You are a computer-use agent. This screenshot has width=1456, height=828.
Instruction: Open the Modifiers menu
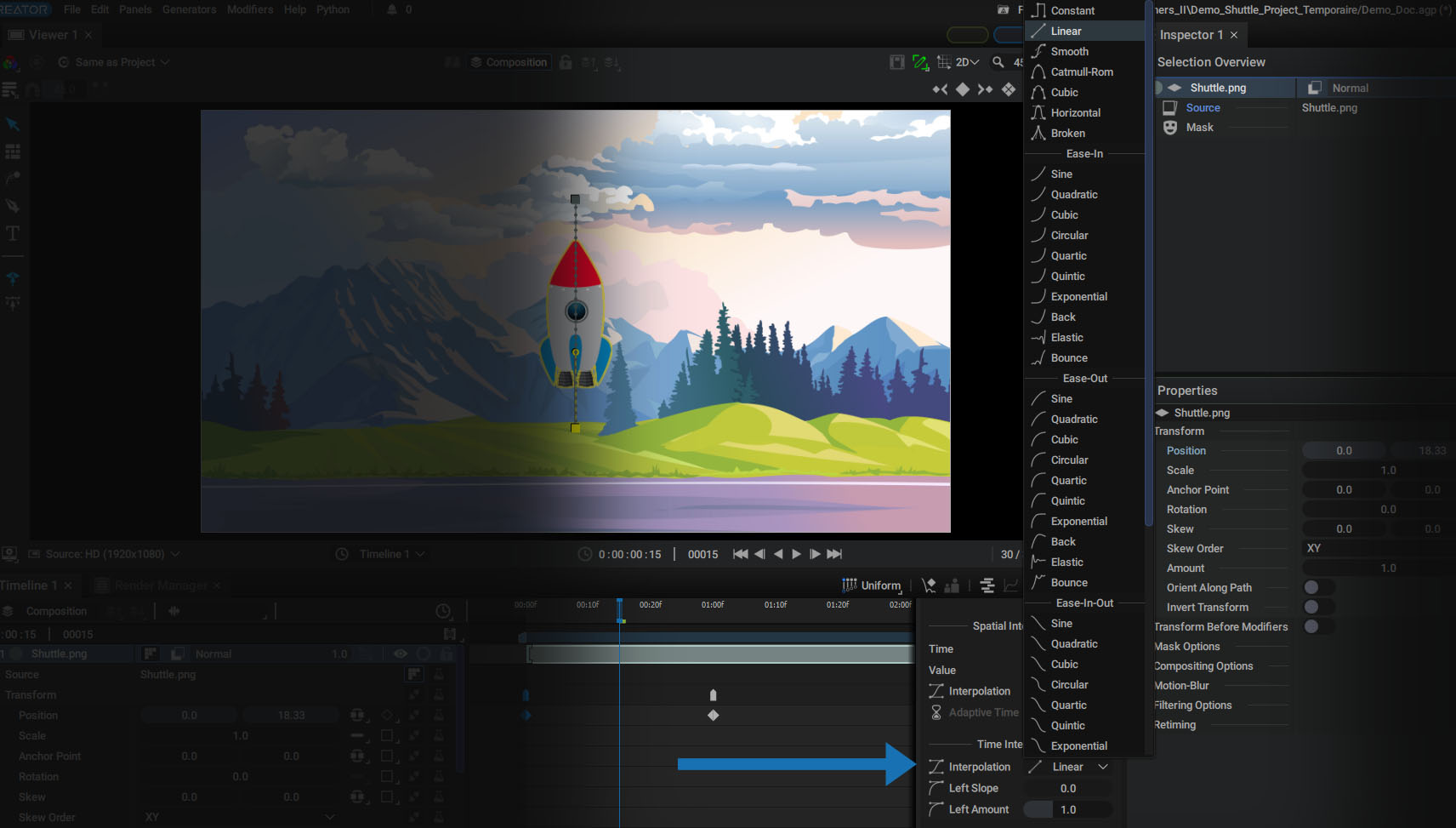click(250, 9)
